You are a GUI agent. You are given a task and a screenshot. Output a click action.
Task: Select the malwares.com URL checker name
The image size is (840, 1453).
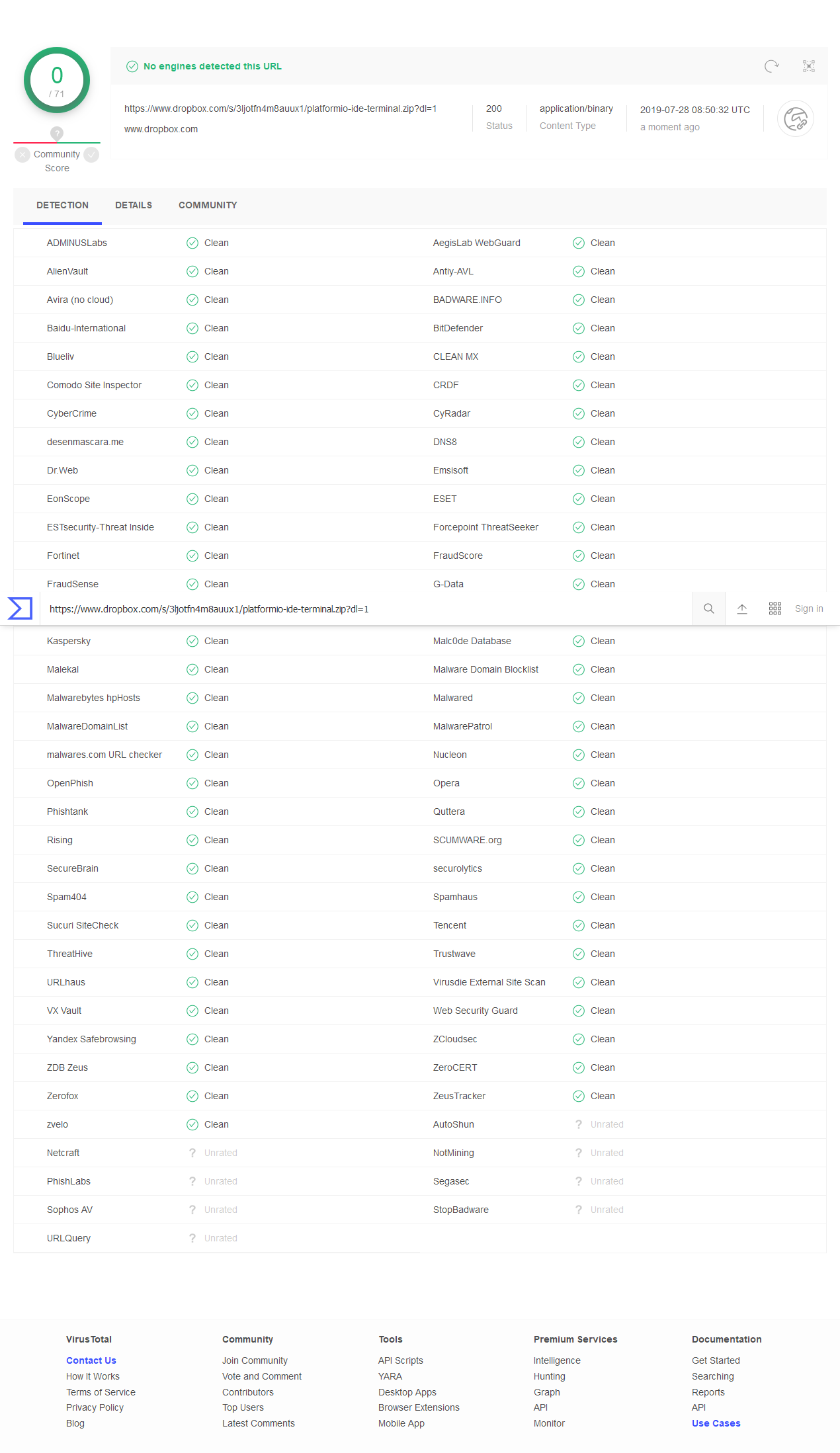tap(105, 755)
